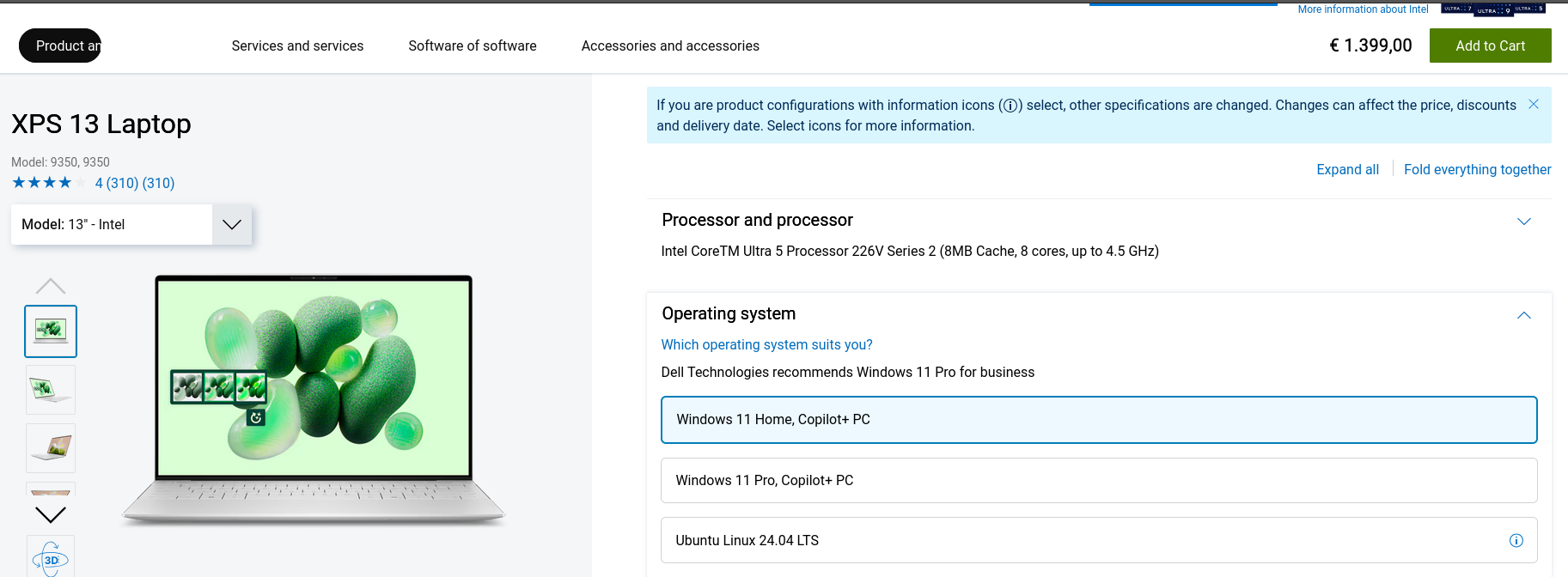View the 4 (310) reviews link
1568x577 pixels.
135,183
